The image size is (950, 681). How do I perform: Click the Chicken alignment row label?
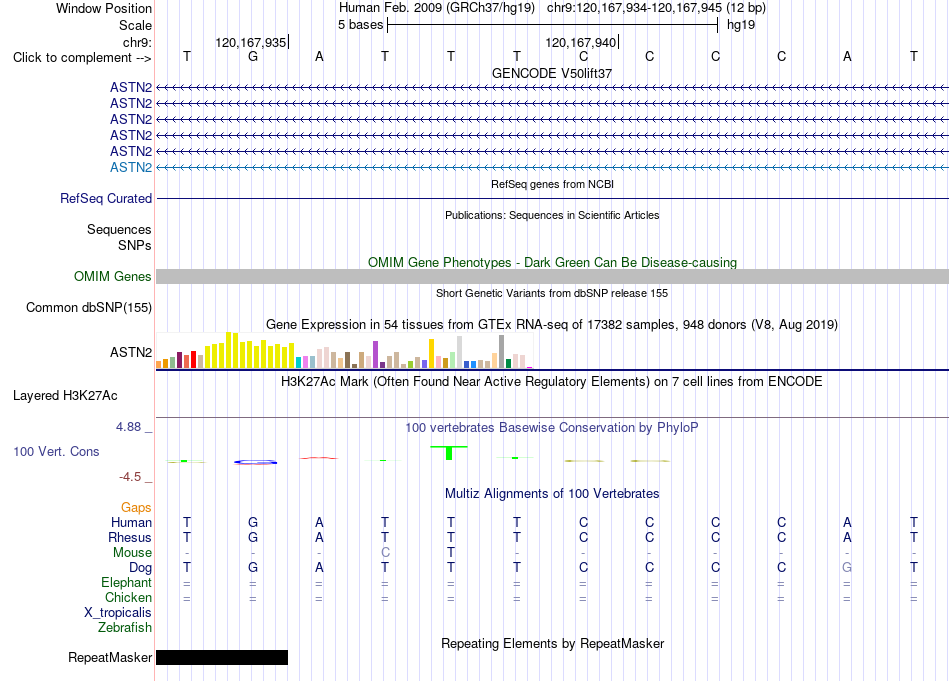(x=128, y=597)
